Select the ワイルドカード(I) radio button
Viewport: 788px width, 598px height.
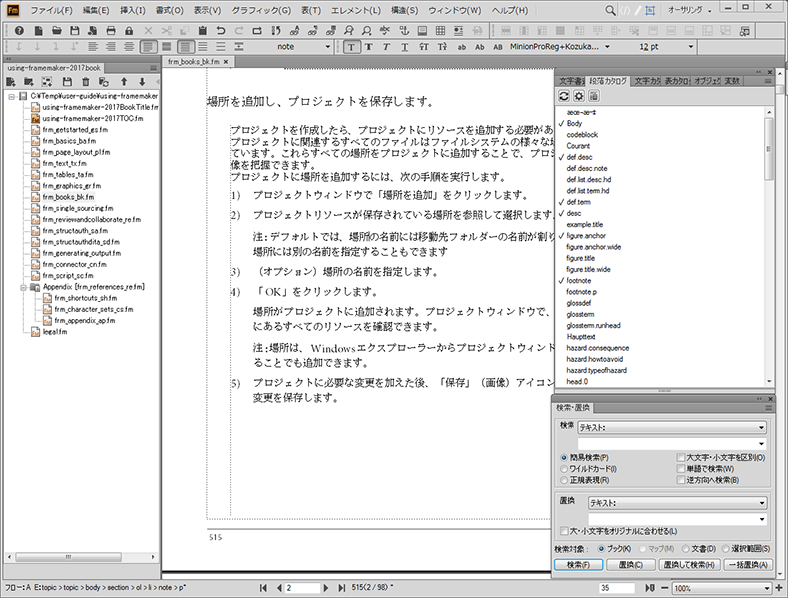(x=564, y=468)
